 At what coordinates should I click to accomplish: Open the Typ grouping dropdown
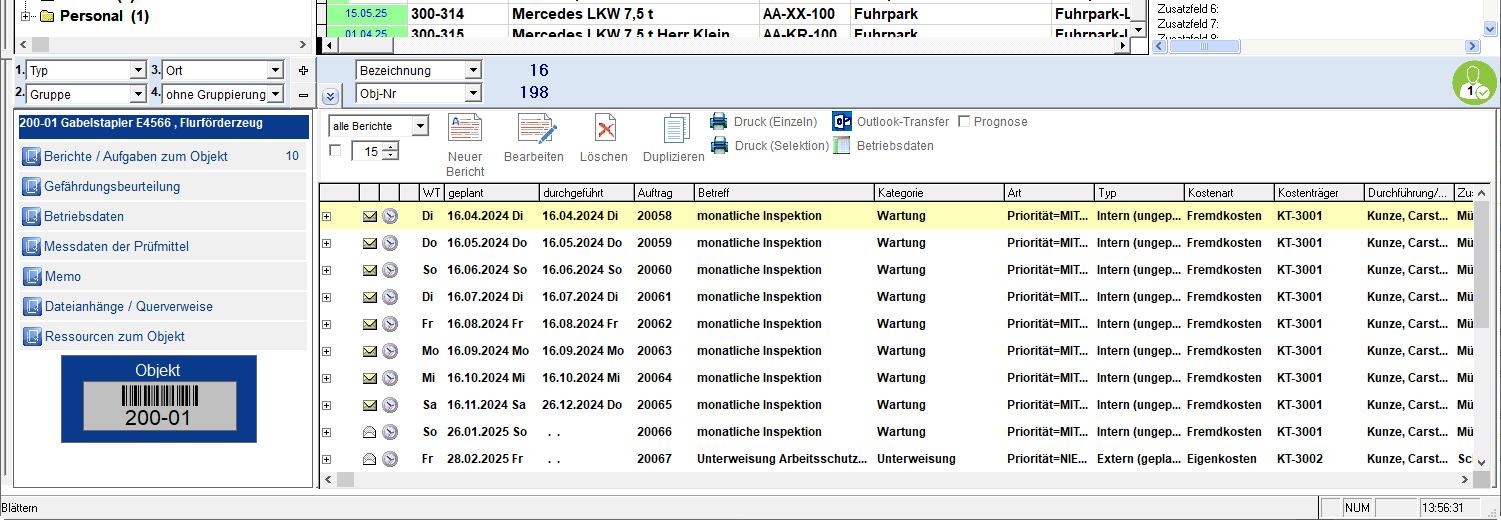[138, 71]
